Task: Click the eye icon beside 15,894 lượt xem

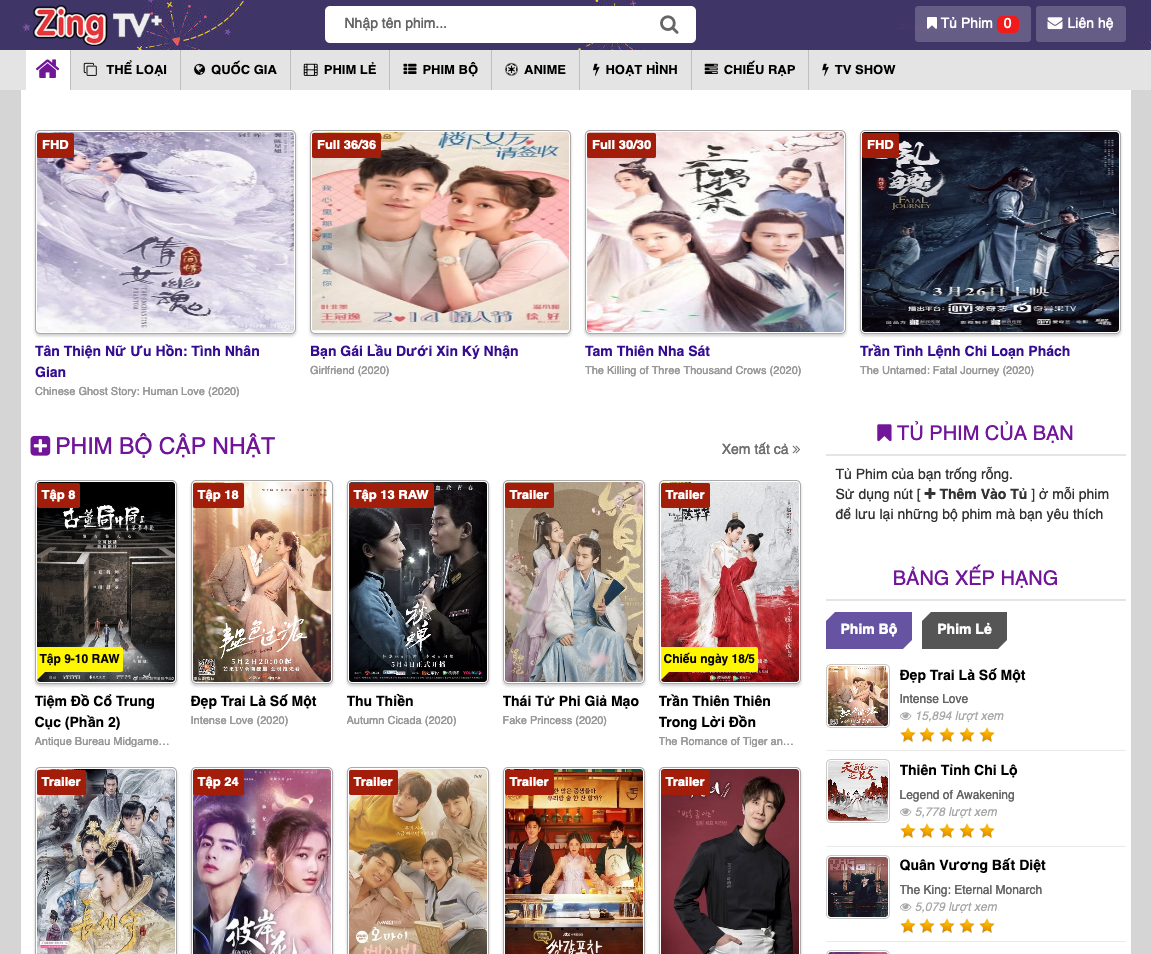Action: tap(906, 716)
